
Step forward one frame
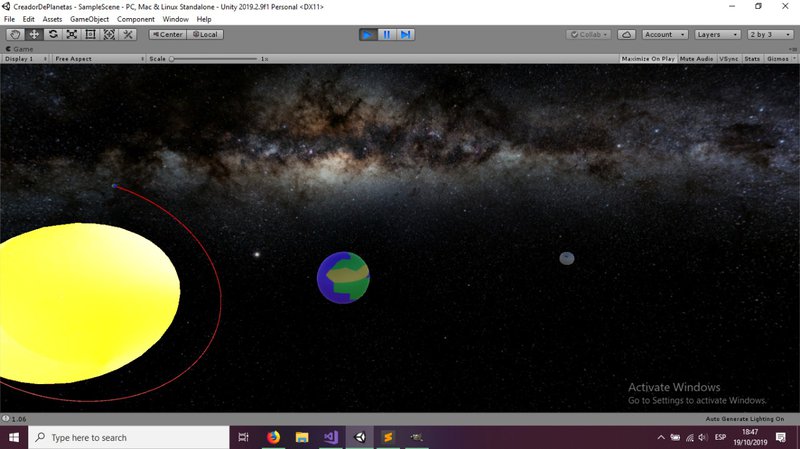point(405,34)
